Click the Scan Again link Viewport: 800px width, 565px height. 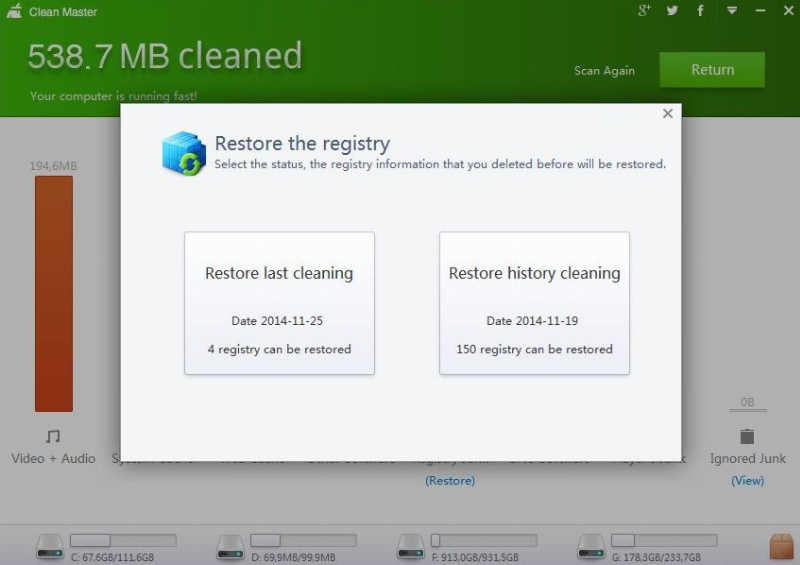[604, 71]
